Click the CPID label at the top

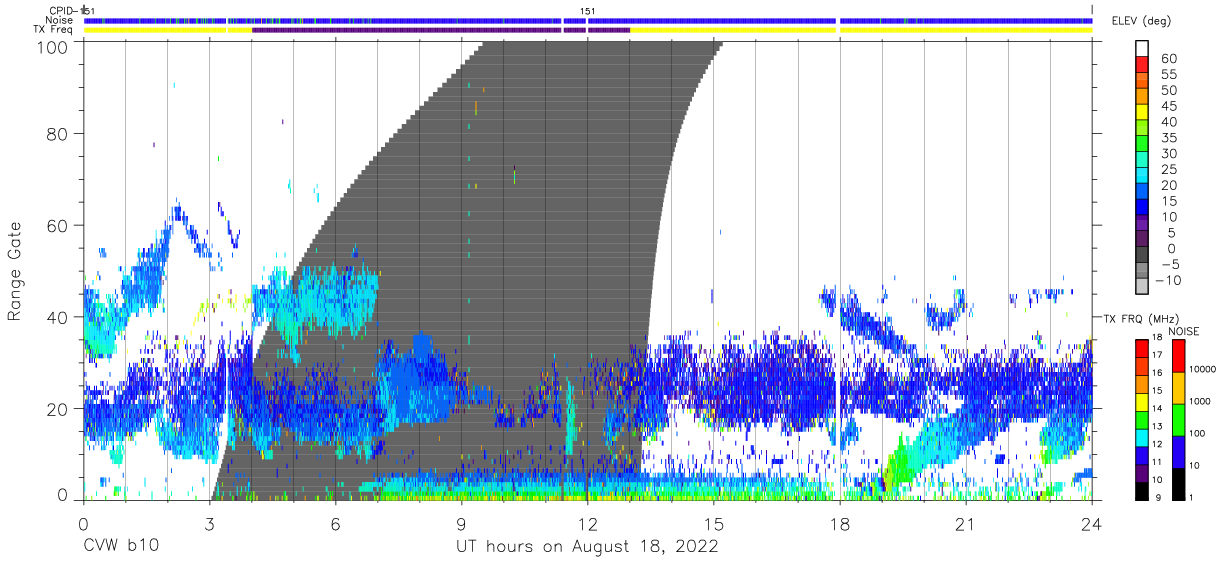pyautogui.click(x=61, y=11)
